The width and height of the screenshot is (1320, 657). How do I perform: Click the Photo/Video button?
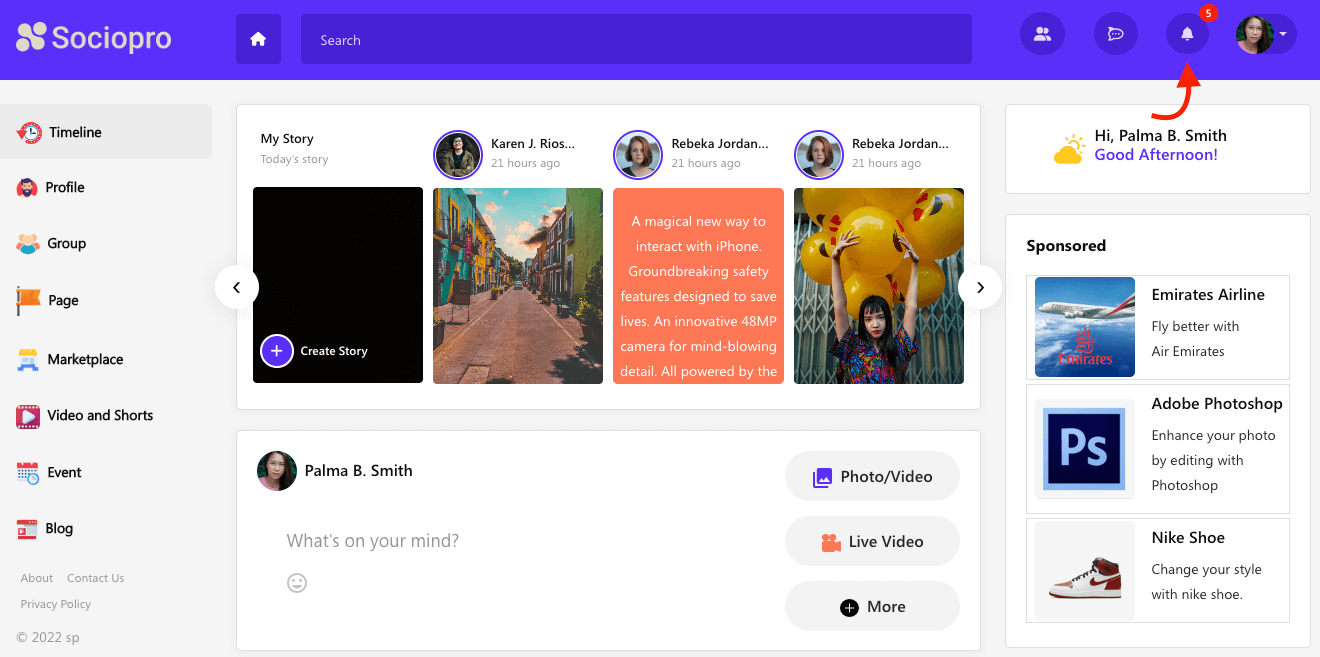pyautogui.click(x=872, y=477)
